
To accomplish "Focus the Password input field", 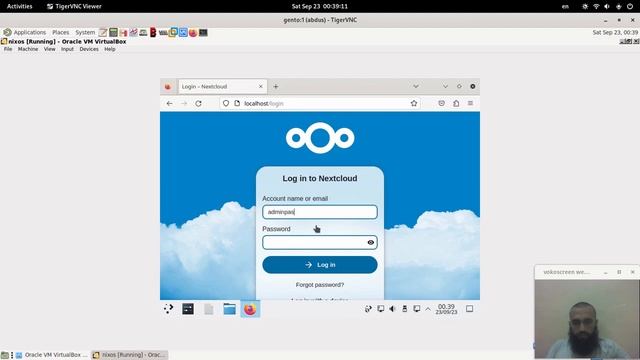I will point(320,242).
